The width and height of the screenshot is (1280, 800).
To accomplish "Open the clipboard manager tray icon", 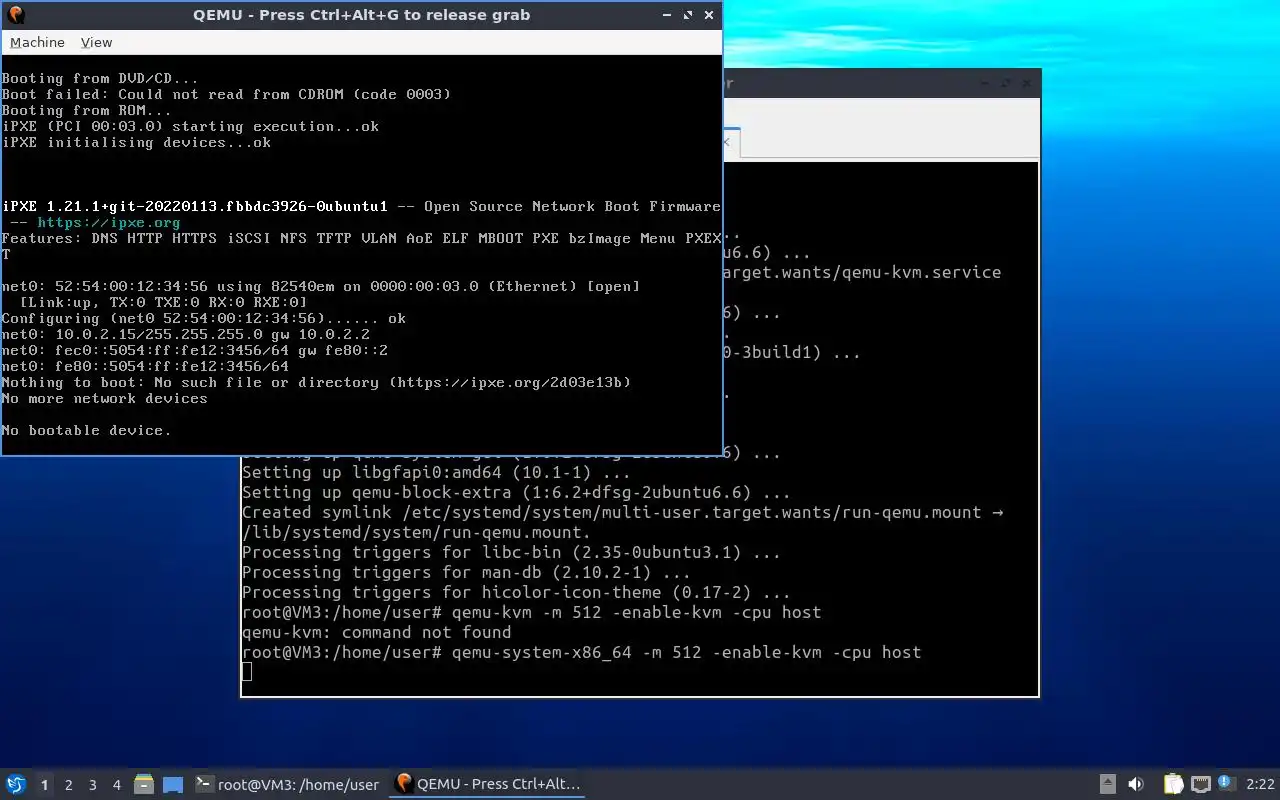I will (1173, 785).
